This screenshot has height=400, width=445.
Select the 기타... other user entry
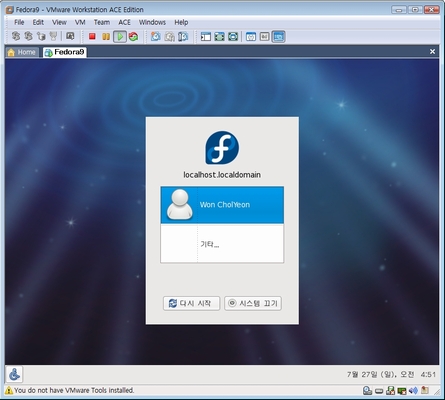(222, 243)
